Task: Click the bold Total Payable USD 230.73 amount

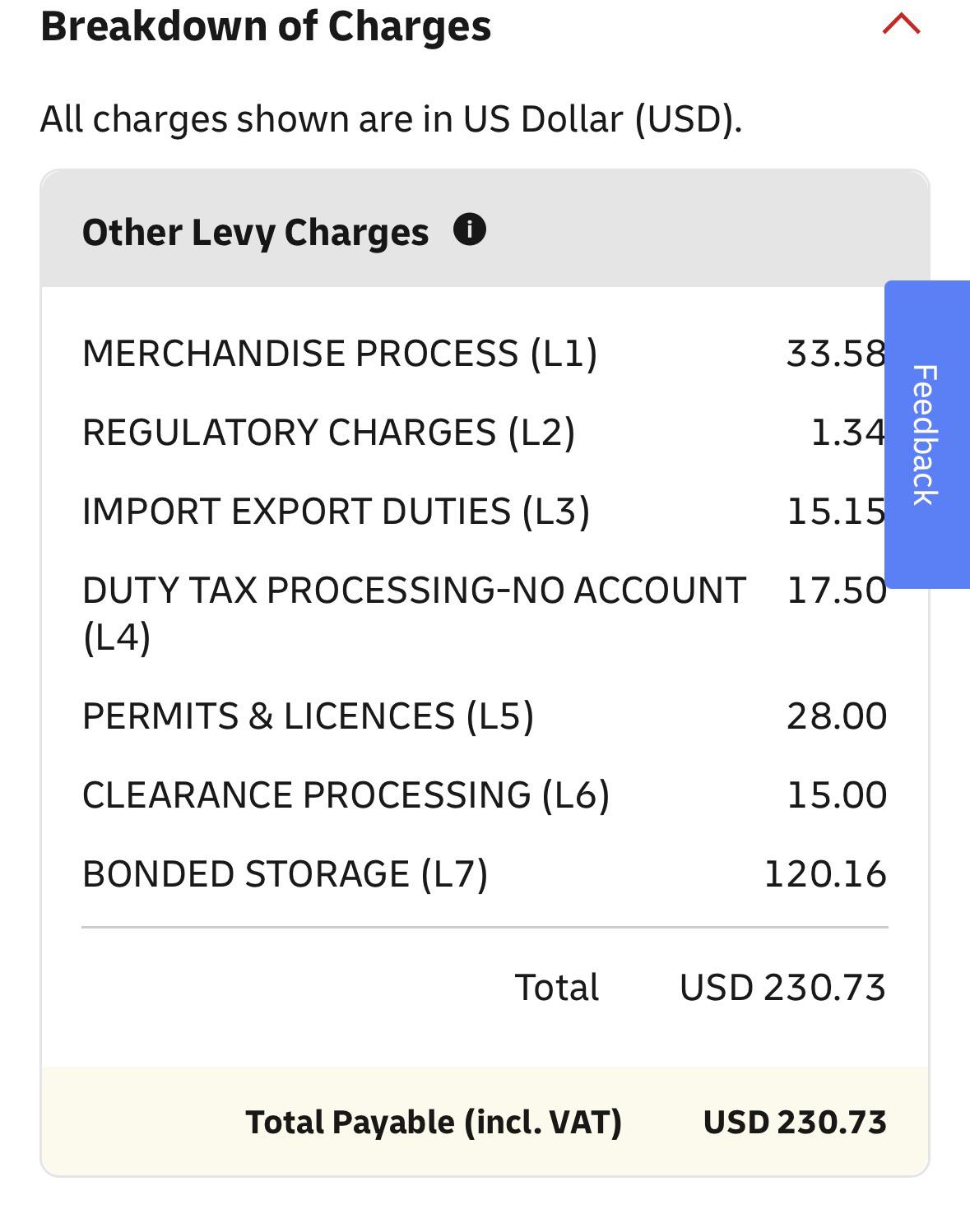Action: point(795,1123)
